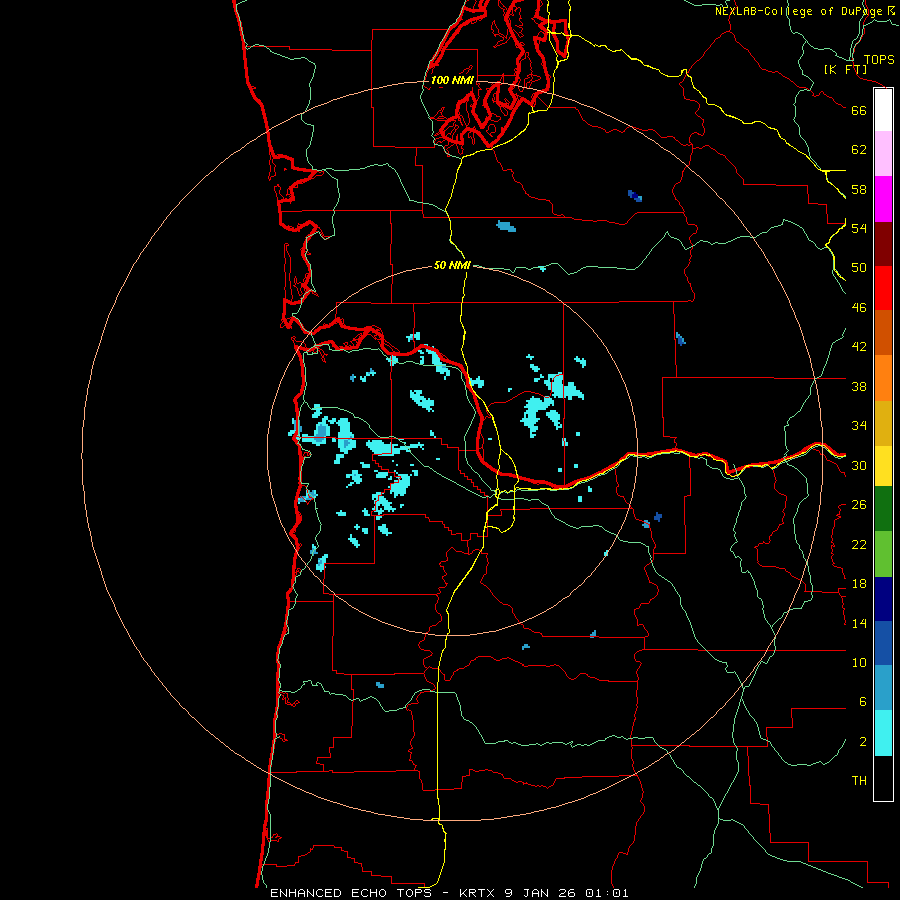
Task: Click the legend value '18'
Action: (859, 584)
